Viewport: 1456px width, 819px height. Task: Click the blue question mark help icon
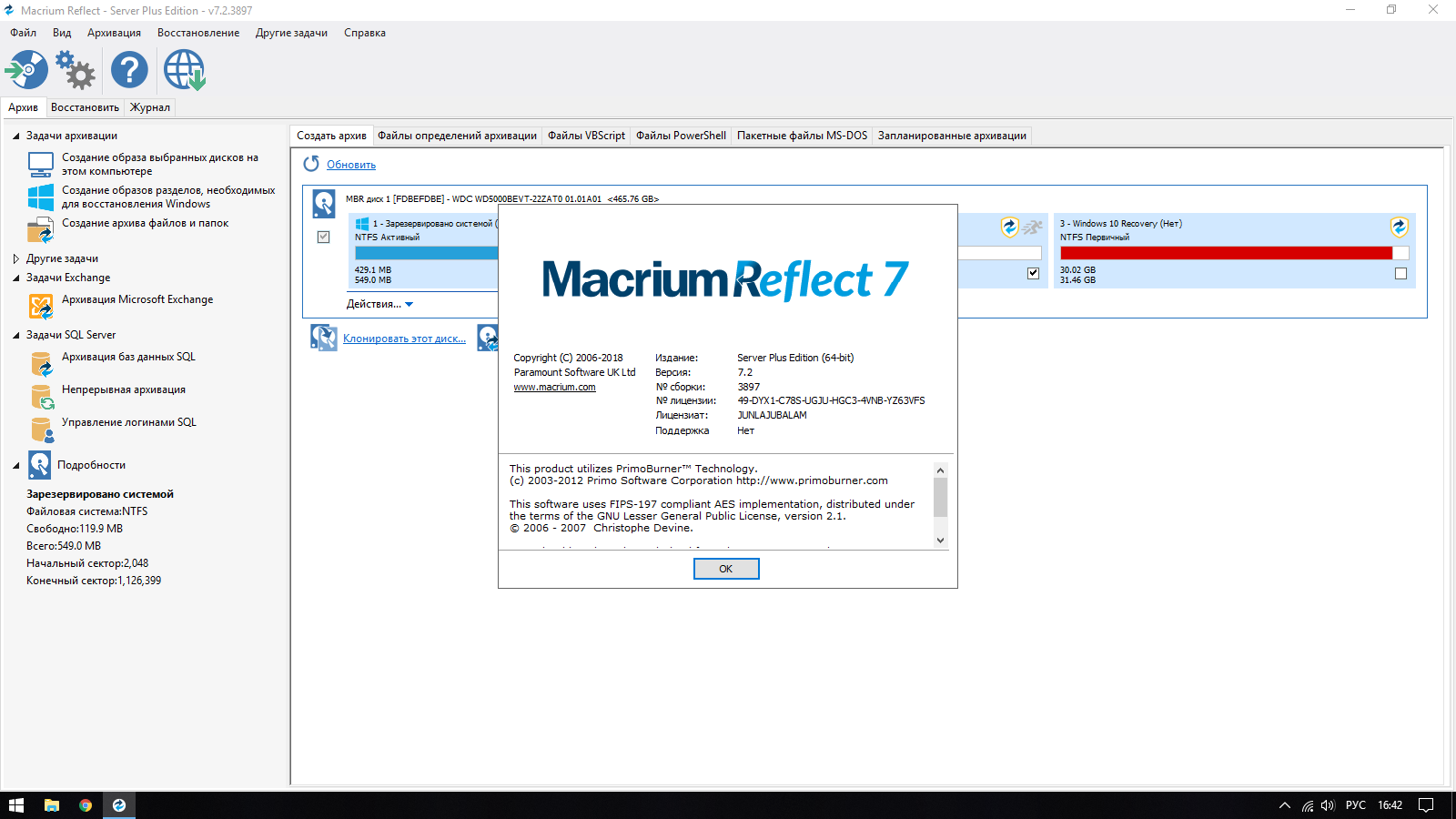(129, 70)
